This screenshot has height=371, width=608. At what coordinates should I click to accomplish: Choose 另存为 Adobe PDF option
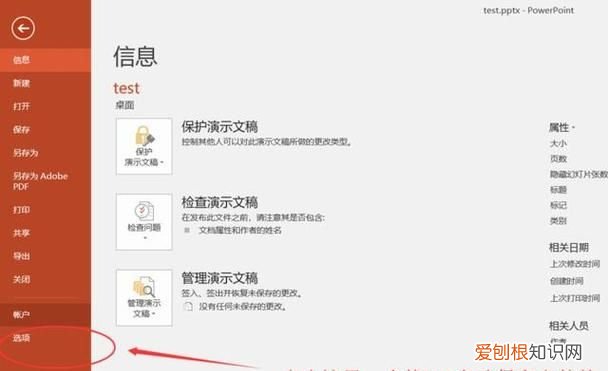45,181
